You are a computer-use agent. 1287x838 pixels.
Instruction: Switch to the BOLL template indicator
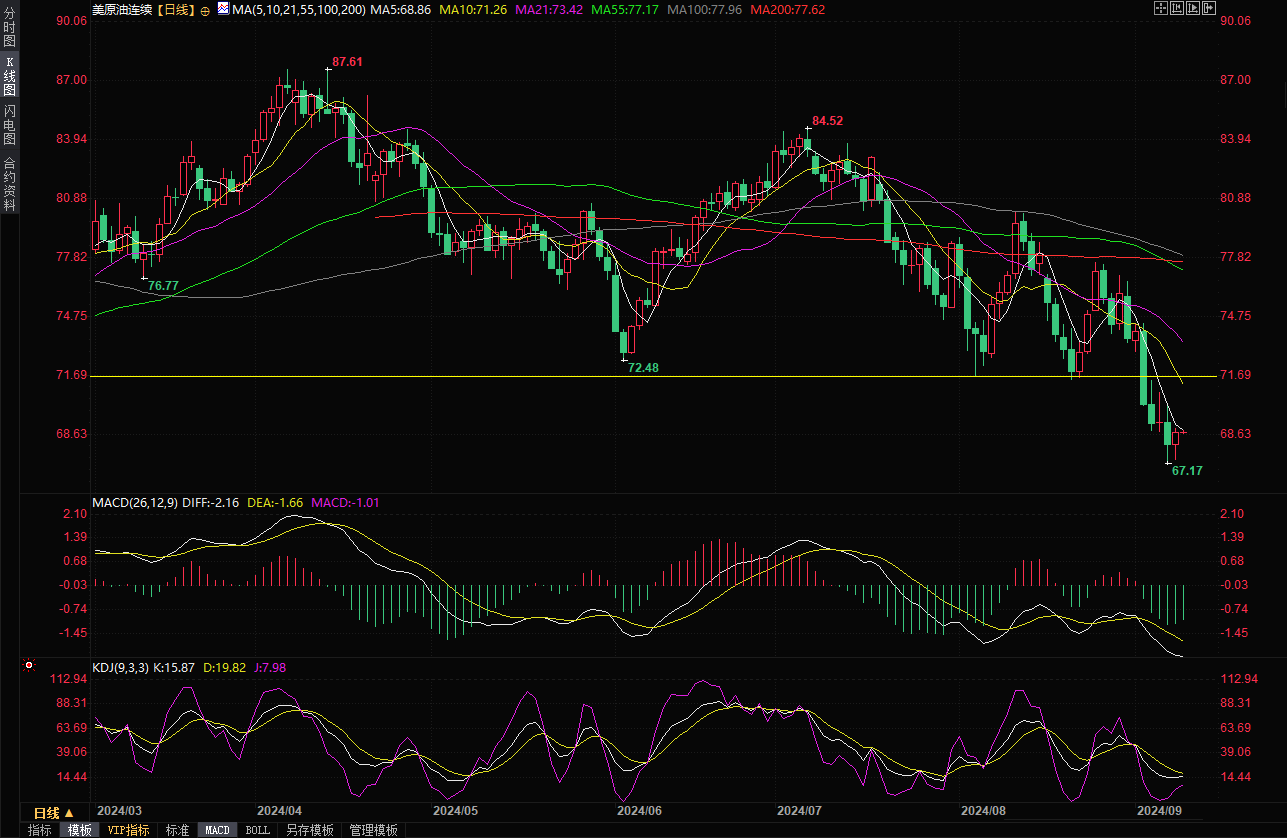click(x=258, y=830)
